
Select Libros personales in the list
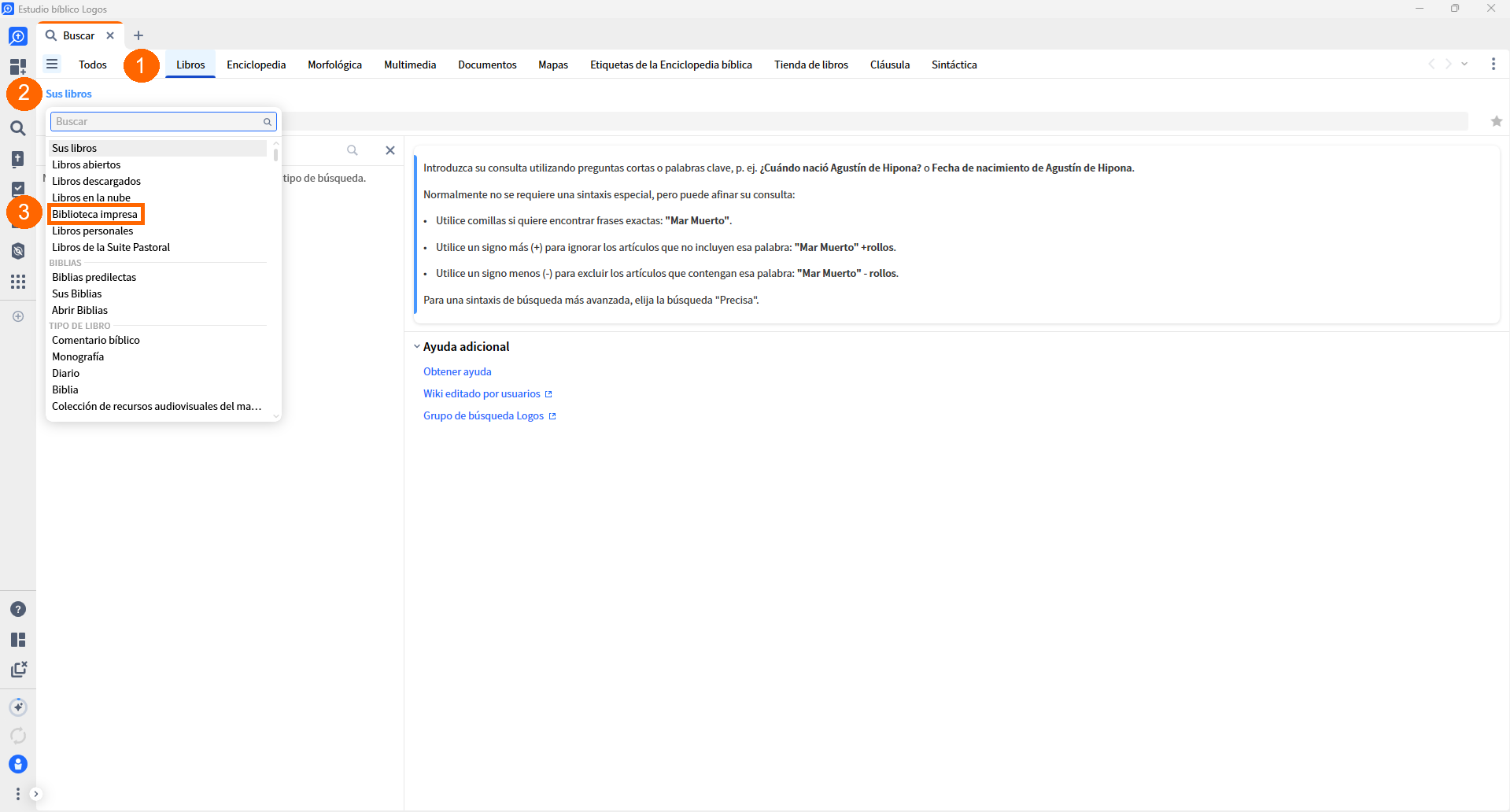[157, 231]
